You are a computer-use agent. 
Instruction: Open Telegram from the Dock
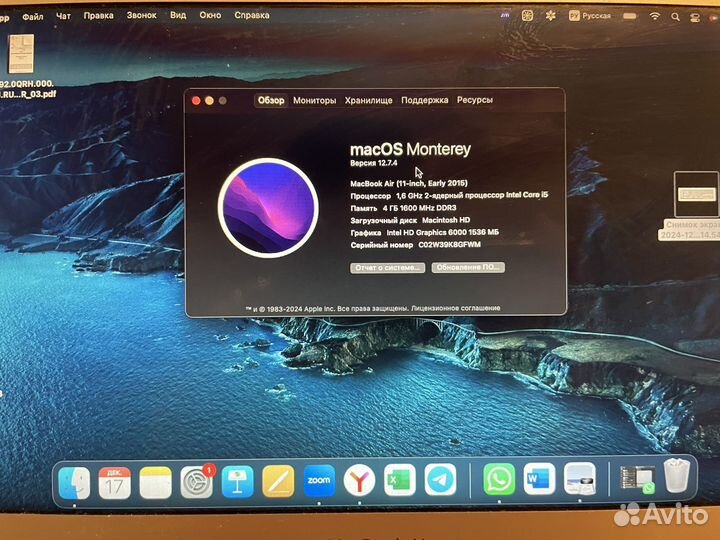click(440, 480)
